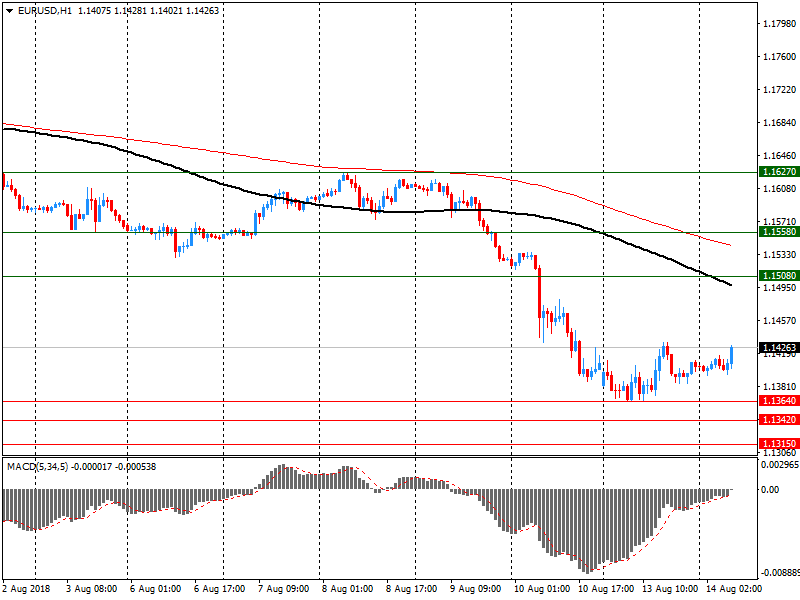Click the 10 Aug 01:00 time axis label

542,589
